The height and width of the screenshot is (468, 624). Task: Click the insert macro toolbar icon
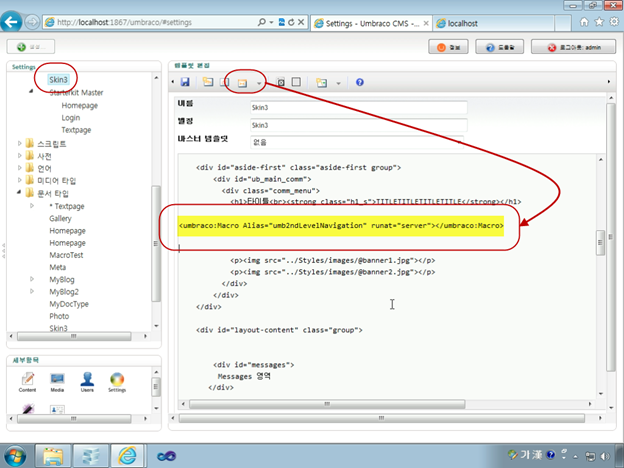pos(242,83)
